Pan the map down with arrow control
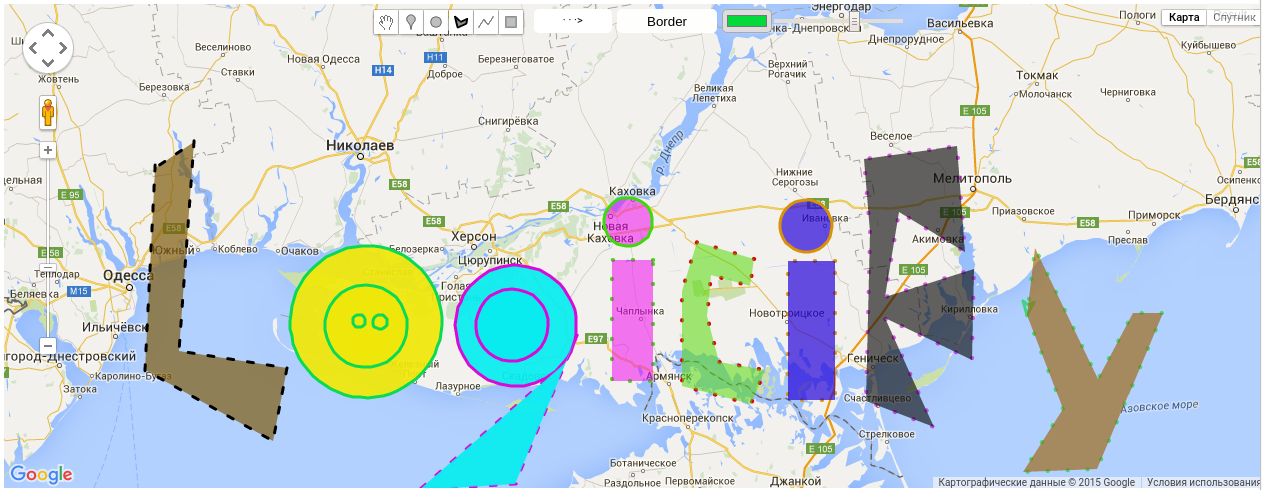The height and width of the screenshot is (490, 1262). tap(48, 63)
